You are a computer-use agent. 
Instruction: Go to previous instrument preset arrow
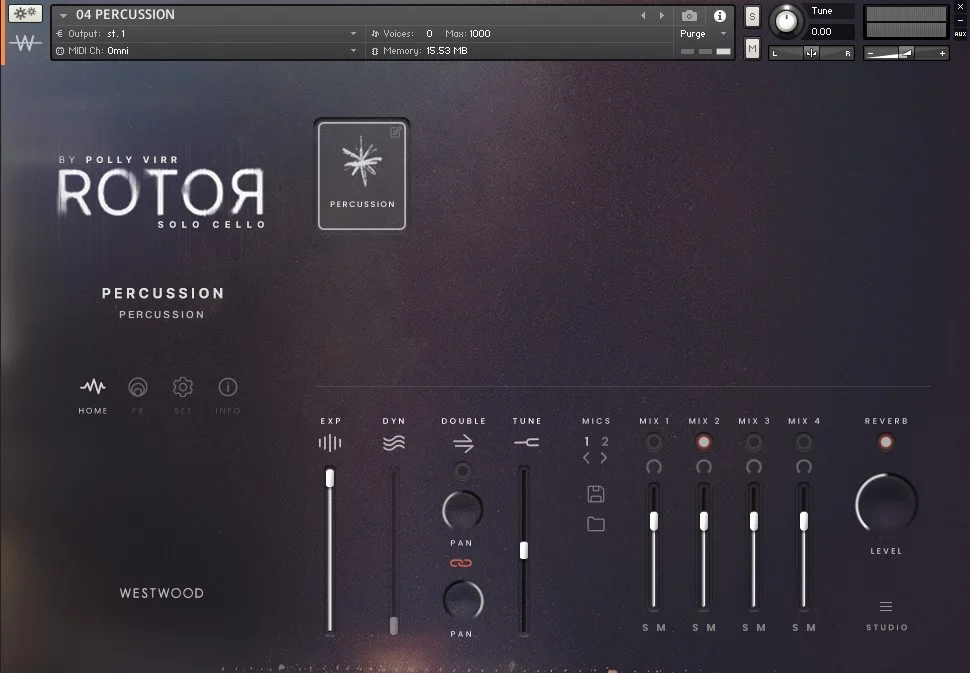coord(643,15)
